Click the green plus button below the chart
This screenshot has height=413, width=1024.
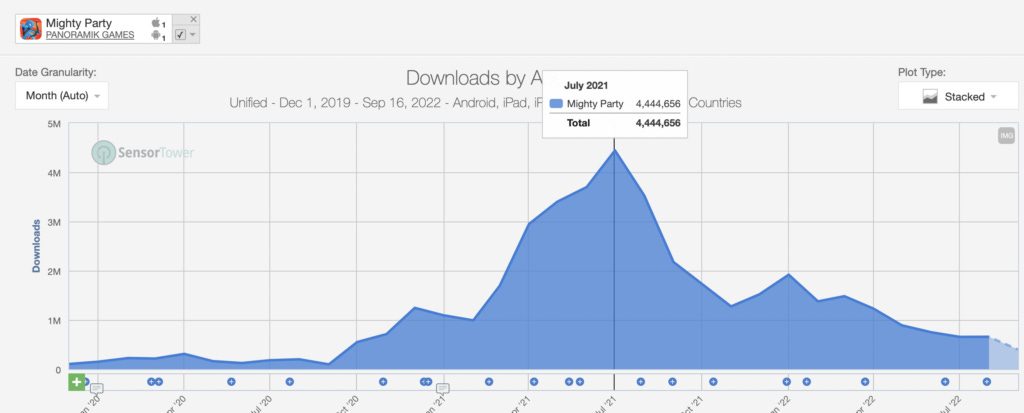click(x=77, y=382)
